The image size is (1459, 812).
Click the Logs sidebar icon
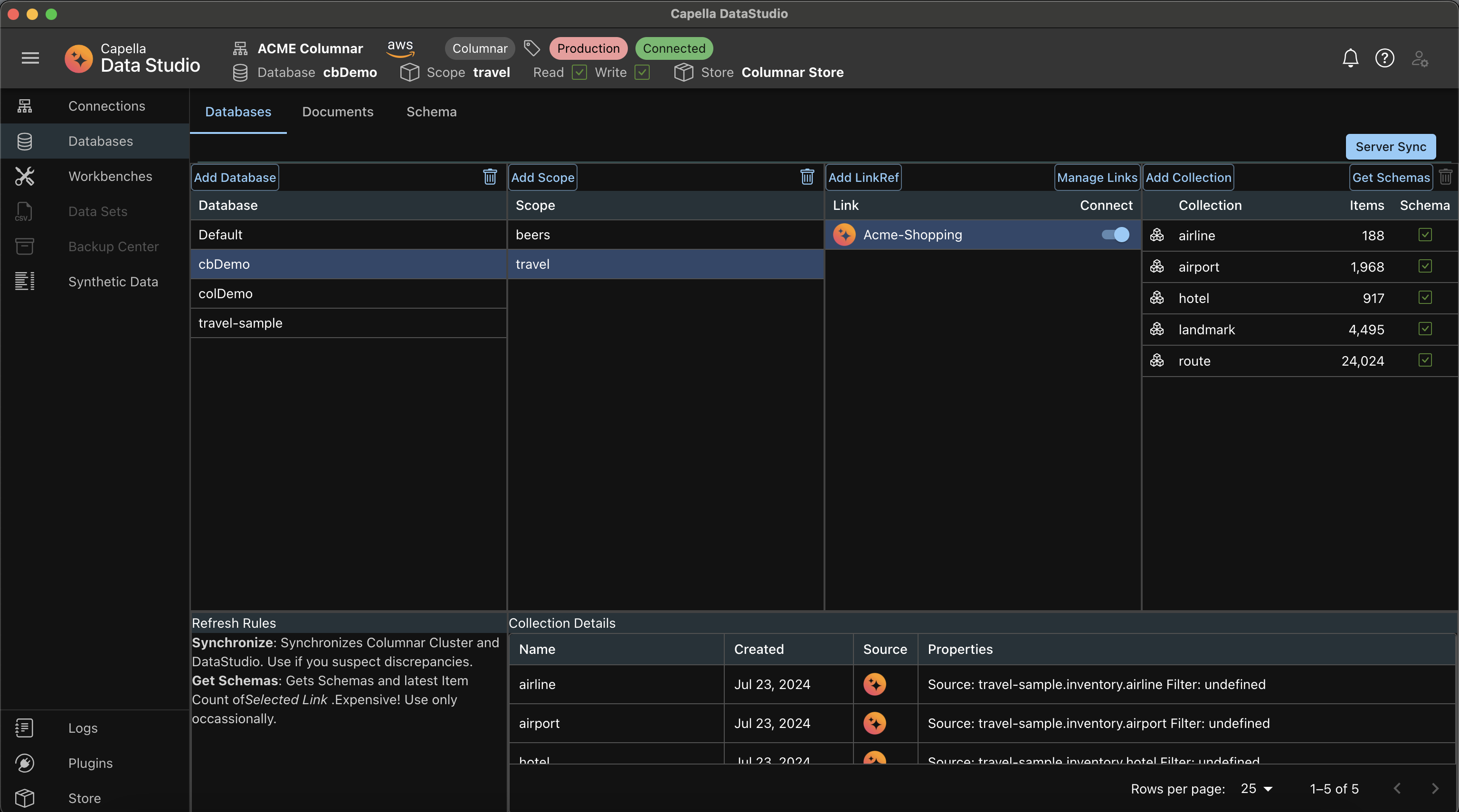click(x=24, y=727)
